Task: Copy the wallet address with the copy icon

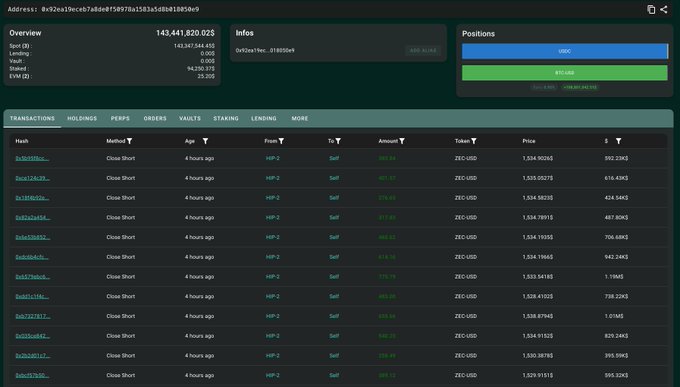Action: (651, 10)
